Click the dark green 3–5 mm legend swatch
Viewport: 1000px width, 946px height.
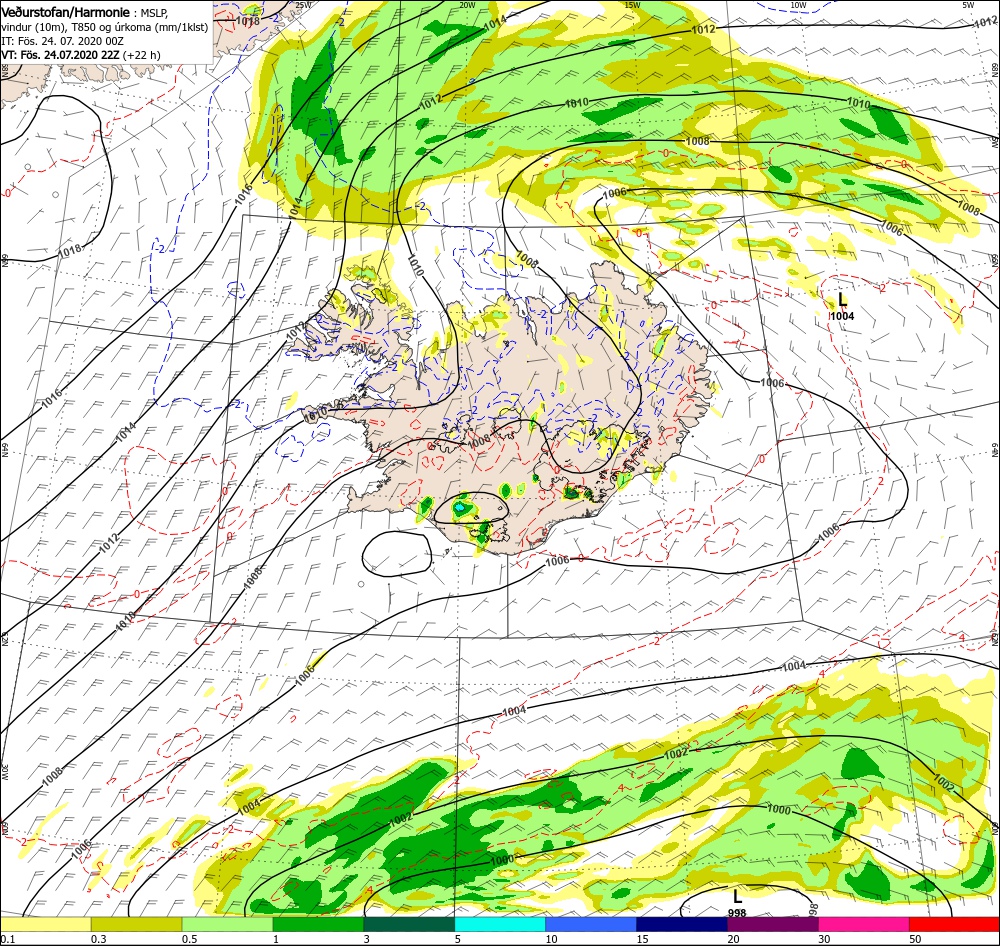(x=409, y=924)
